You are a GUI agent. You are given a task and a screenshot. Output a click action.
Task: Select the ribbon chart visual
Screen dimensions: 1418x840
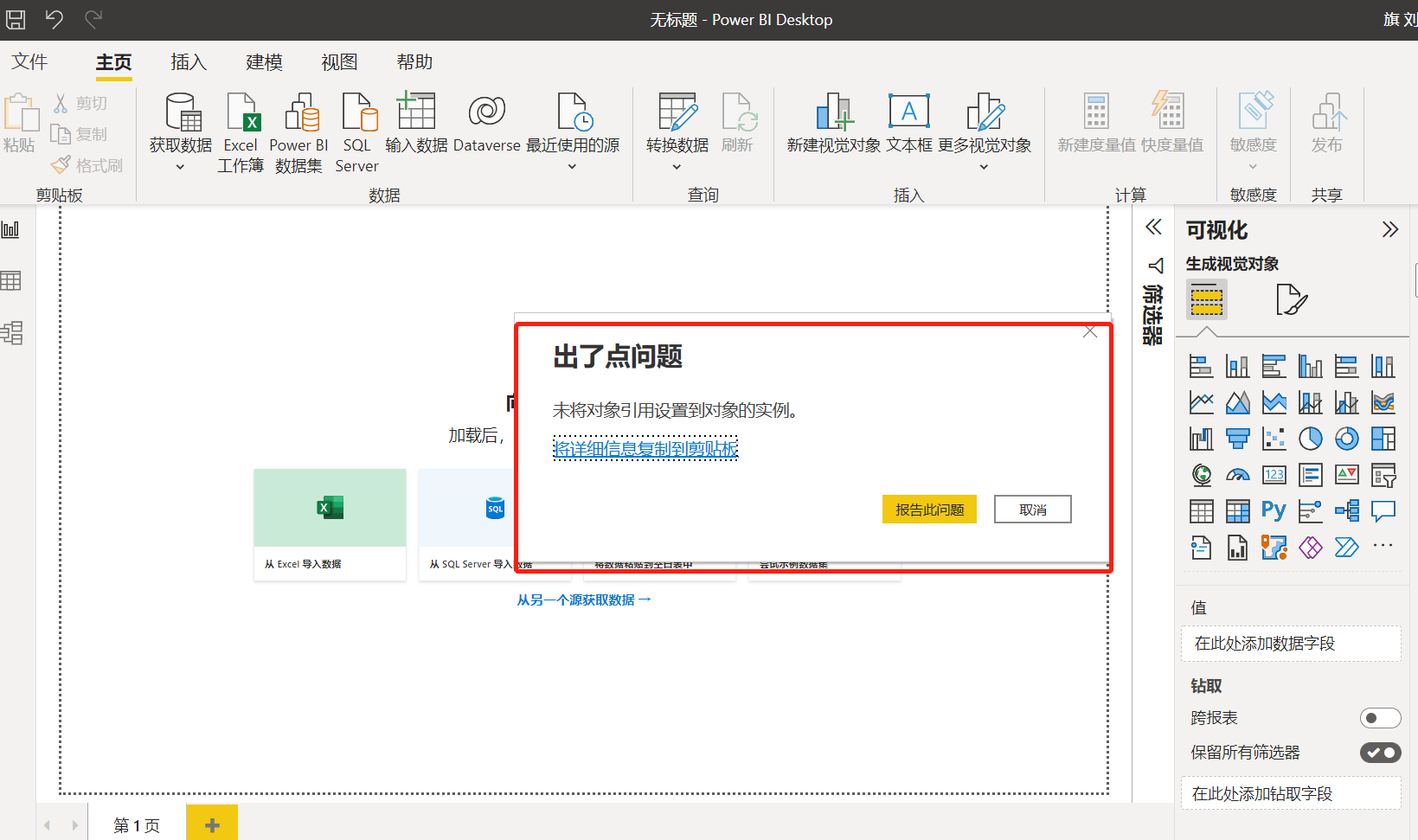coord(1383,402)
